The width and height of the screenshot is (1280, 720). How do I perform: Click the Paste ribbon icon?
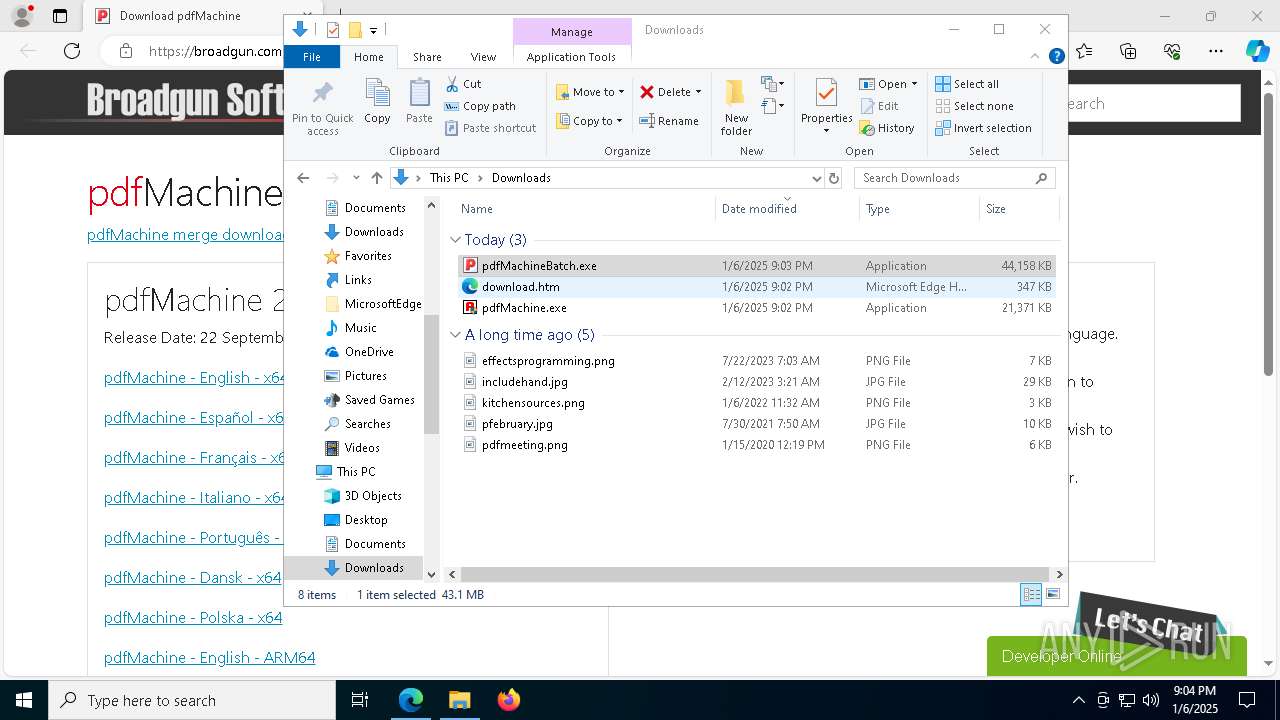[x=419, y=102]
